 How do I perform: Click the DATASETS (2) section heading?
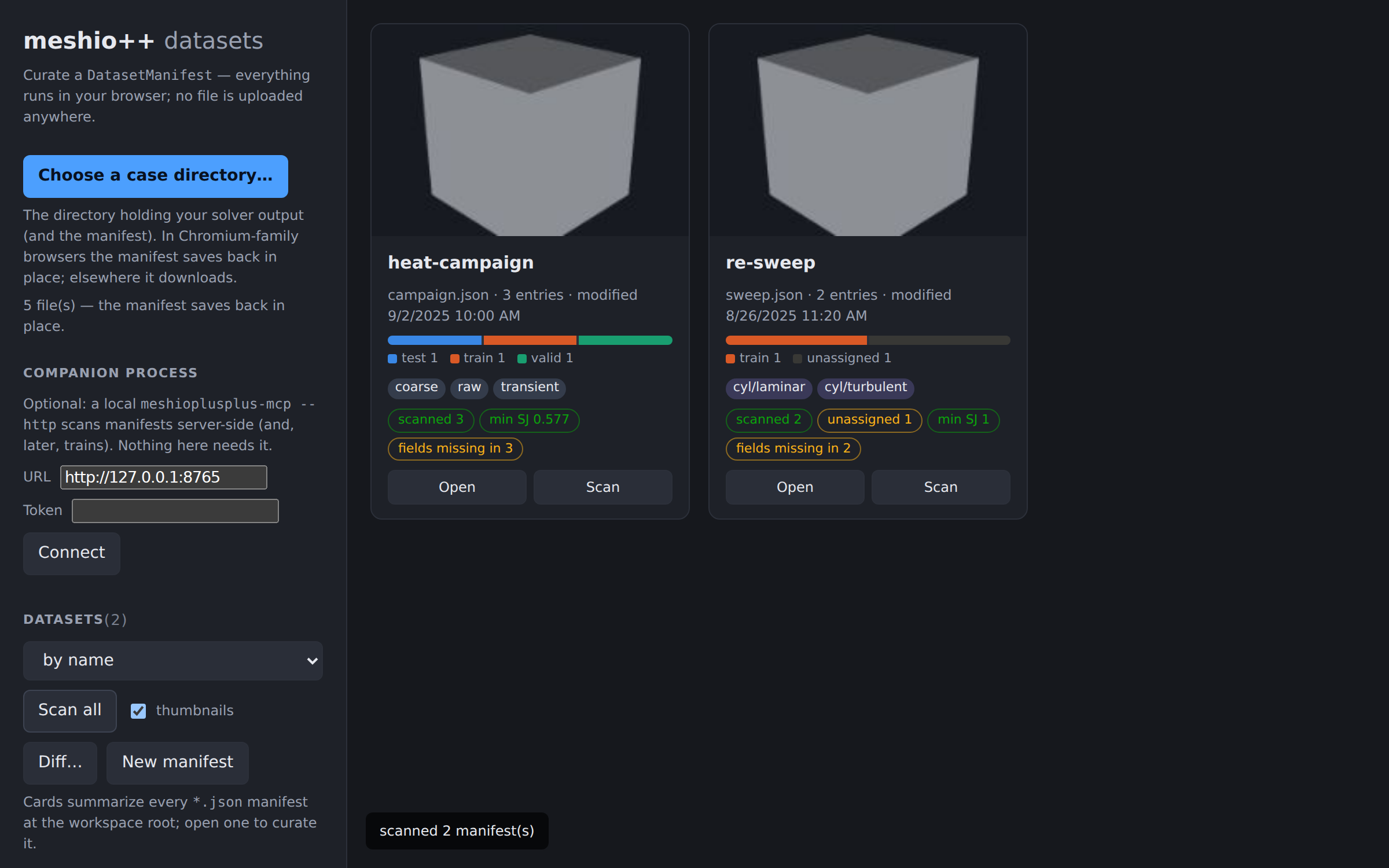pyautogui.click(x=75, y=620)
